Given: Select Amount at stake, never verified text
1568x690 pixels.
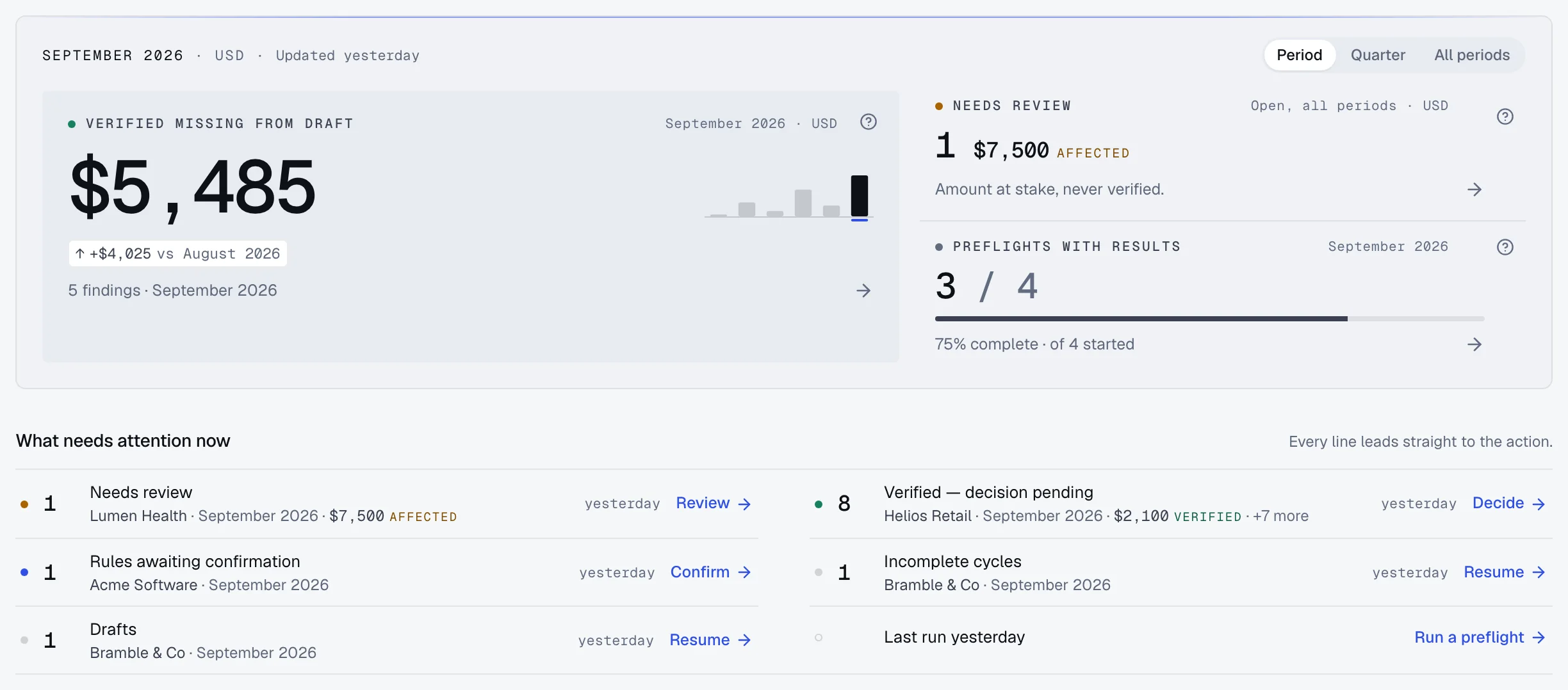Looking at the screenshot, I should 1049,189.
